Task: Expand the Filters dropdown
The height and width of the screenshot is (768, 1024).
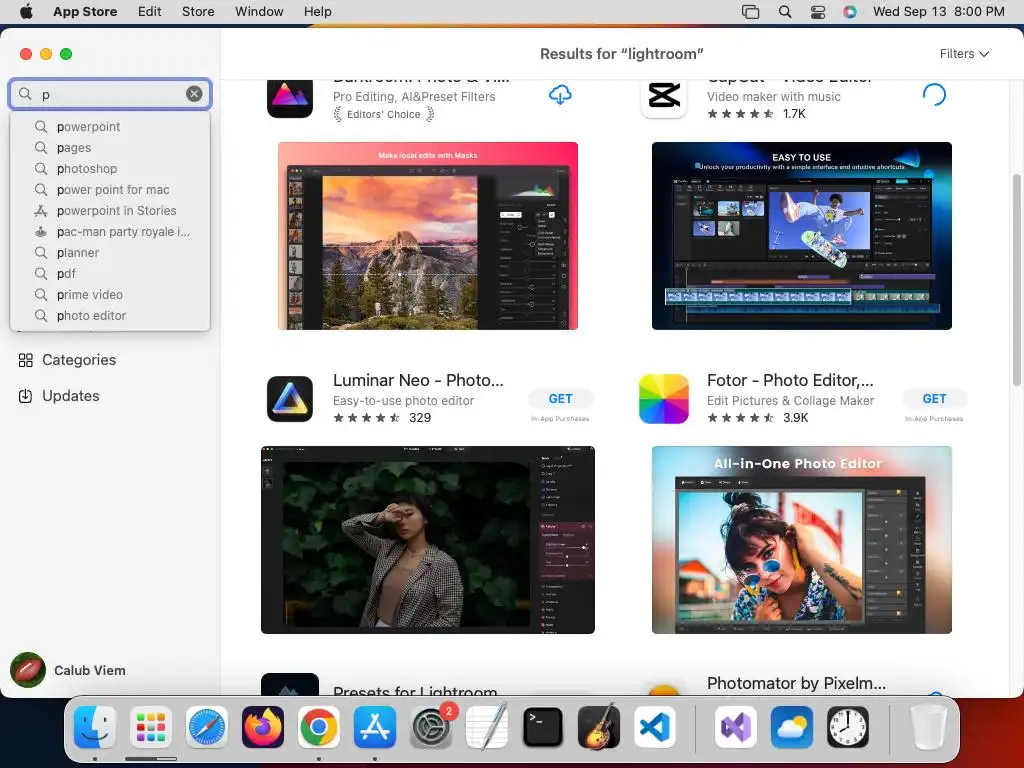Action: pyautogui.click(x=964, y=54)
